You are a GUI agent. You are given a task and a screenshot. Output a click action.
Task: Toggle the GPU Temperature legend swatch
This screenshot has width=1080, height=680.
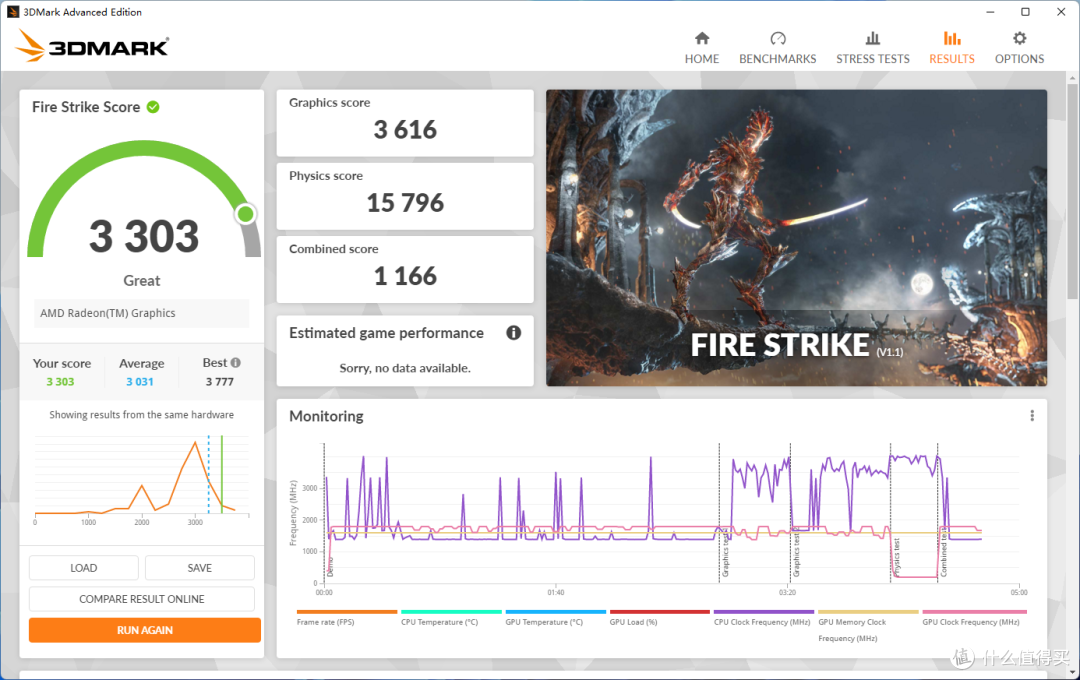click(x=555, y=612)
